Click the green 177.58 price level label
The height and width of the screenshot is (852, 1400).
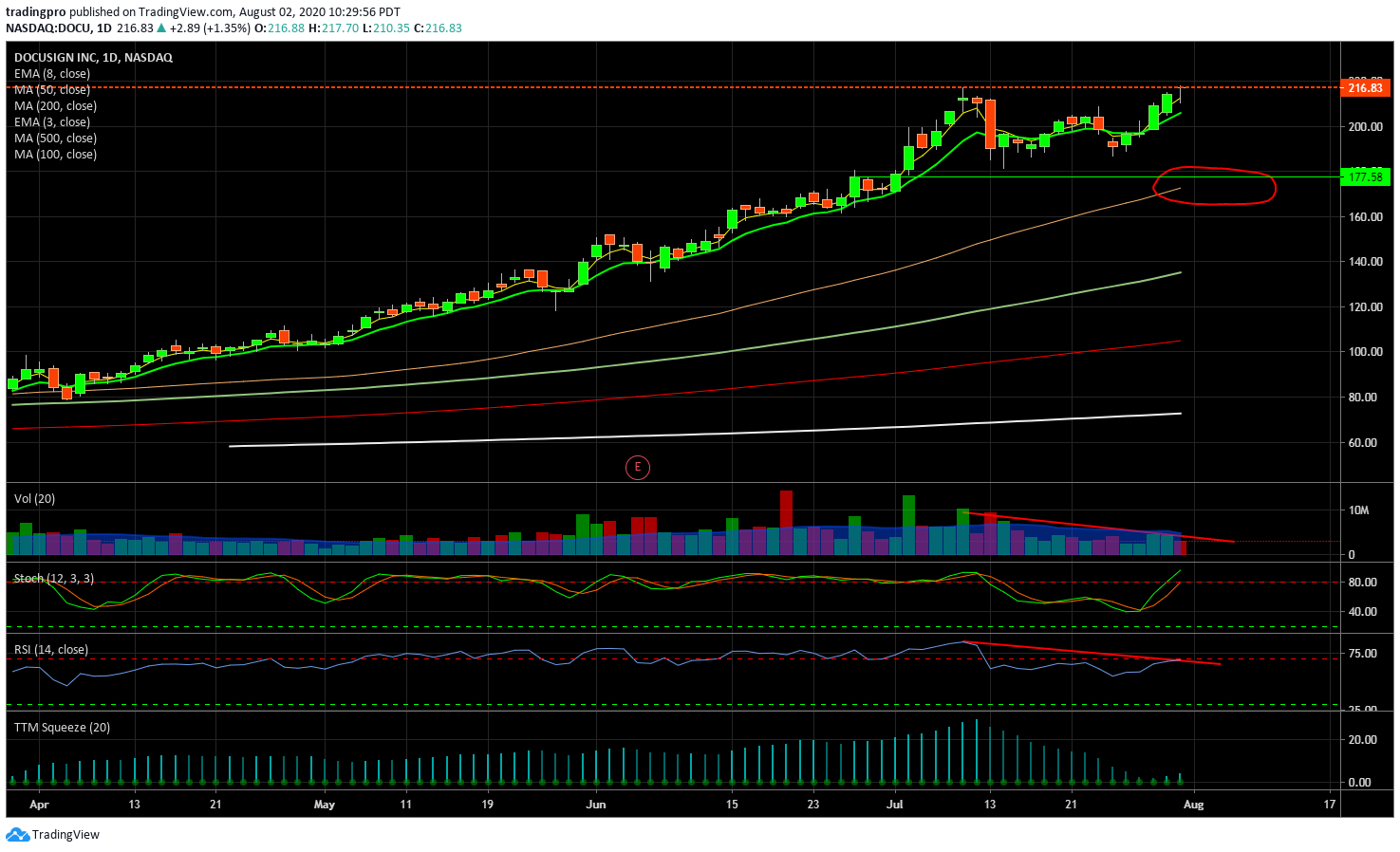point(1365,176)
